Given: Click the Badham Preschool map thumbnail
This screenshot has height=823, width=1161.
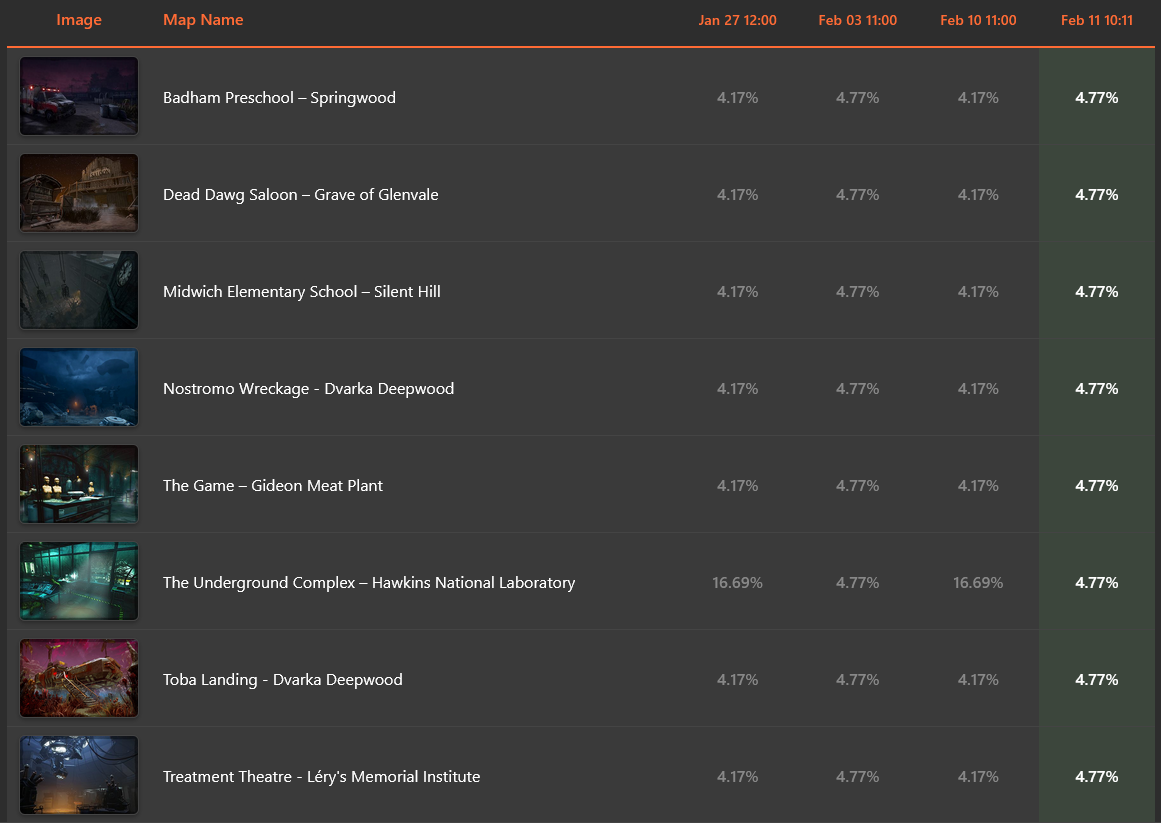Looking at the screenshot, I should point(79,96).
